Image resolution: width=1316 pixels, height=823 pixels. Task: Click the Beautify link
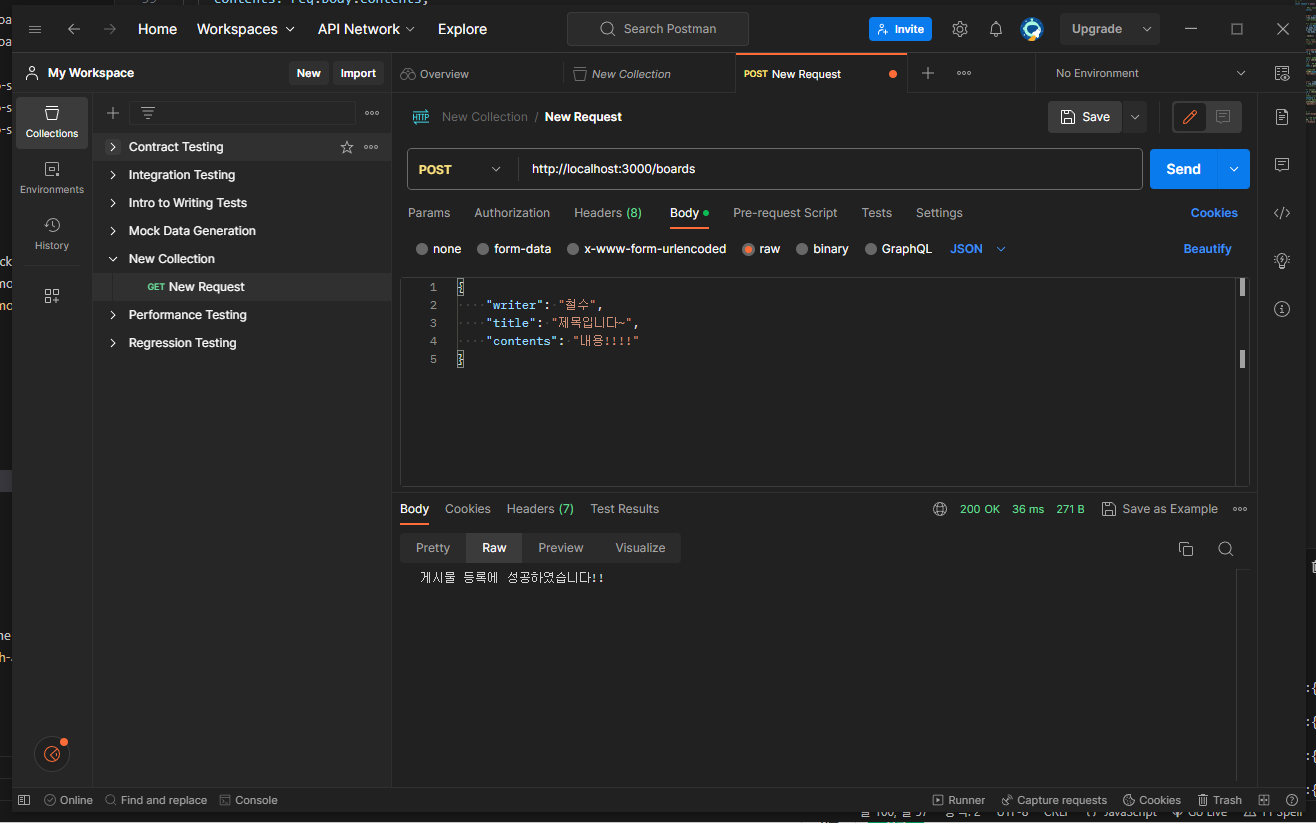(1207, 249)
